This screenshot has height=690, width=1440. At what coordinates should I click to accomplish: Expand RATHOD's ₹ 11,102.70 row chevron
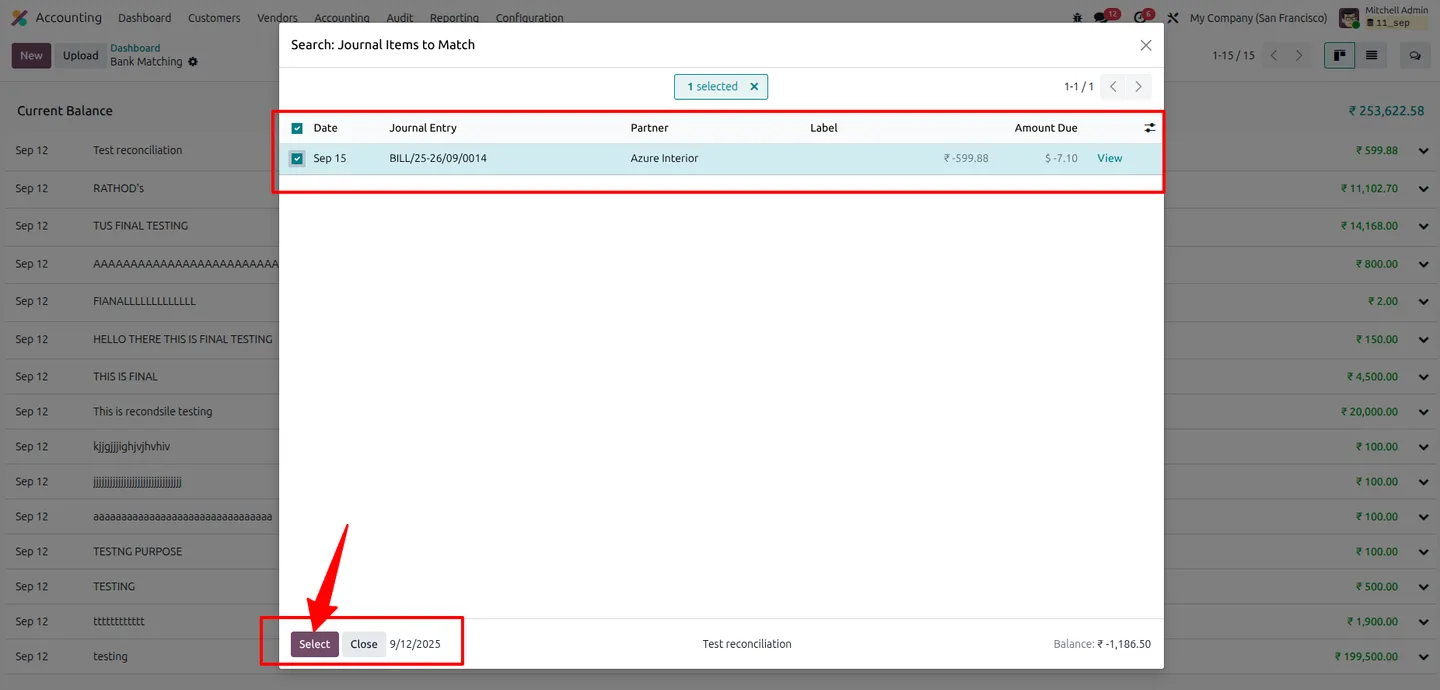[x=1423, y=188]
